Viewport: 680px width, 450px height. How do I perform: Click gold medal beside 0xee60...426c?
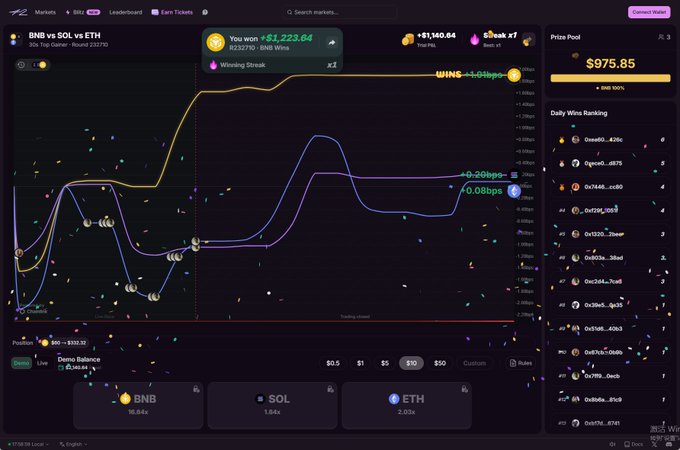tap(562, 140)
